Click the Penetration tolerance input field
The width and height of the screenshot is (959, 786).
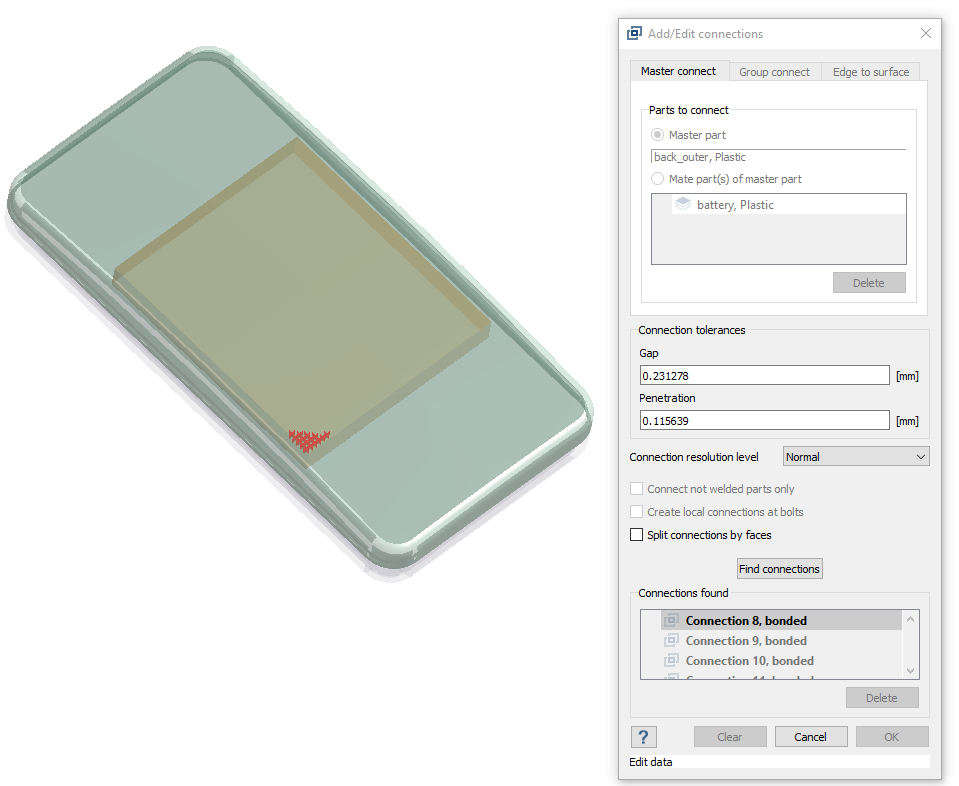point(764,421)
